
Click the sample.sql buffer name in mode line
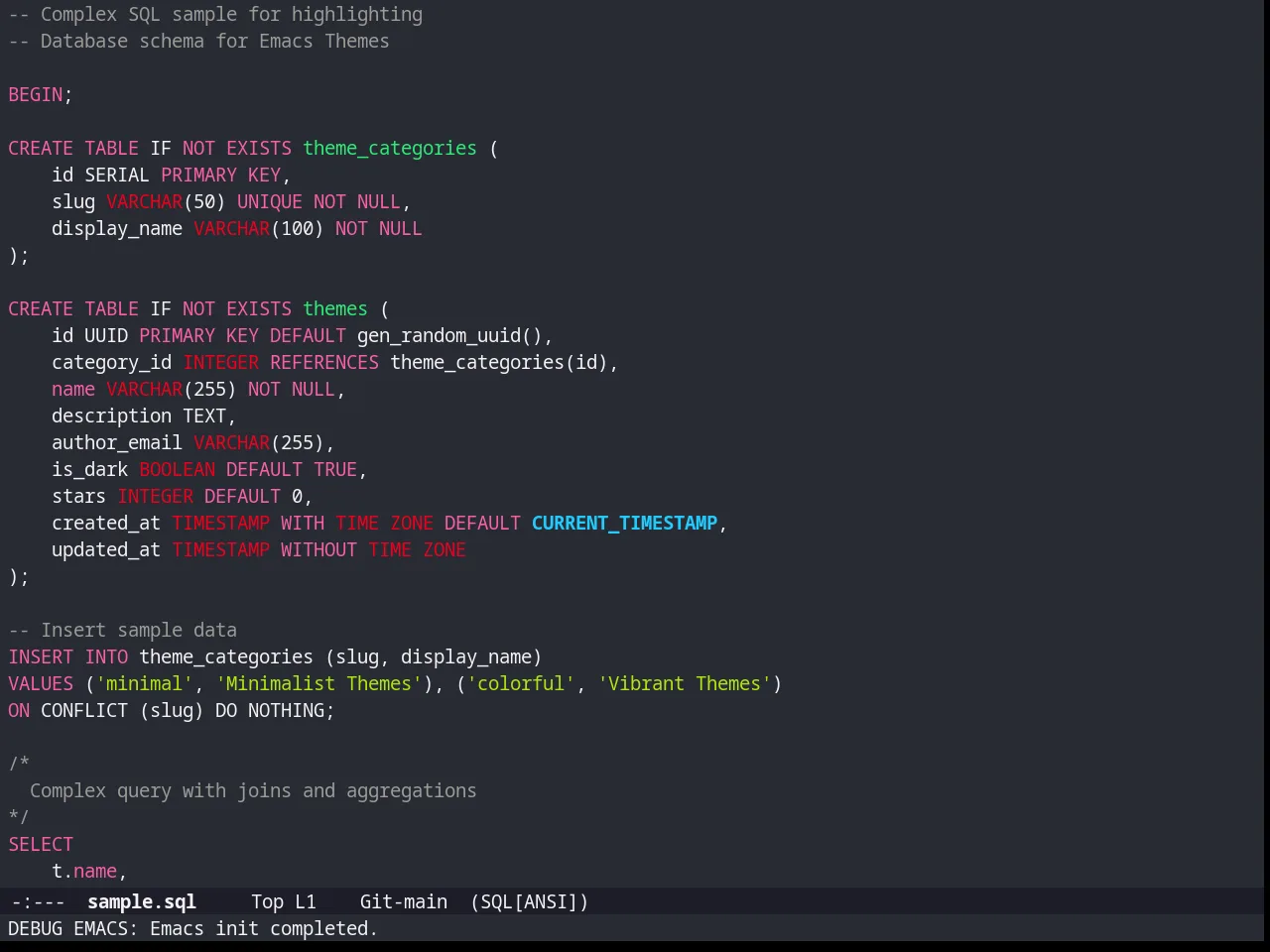tap(142, 901)
